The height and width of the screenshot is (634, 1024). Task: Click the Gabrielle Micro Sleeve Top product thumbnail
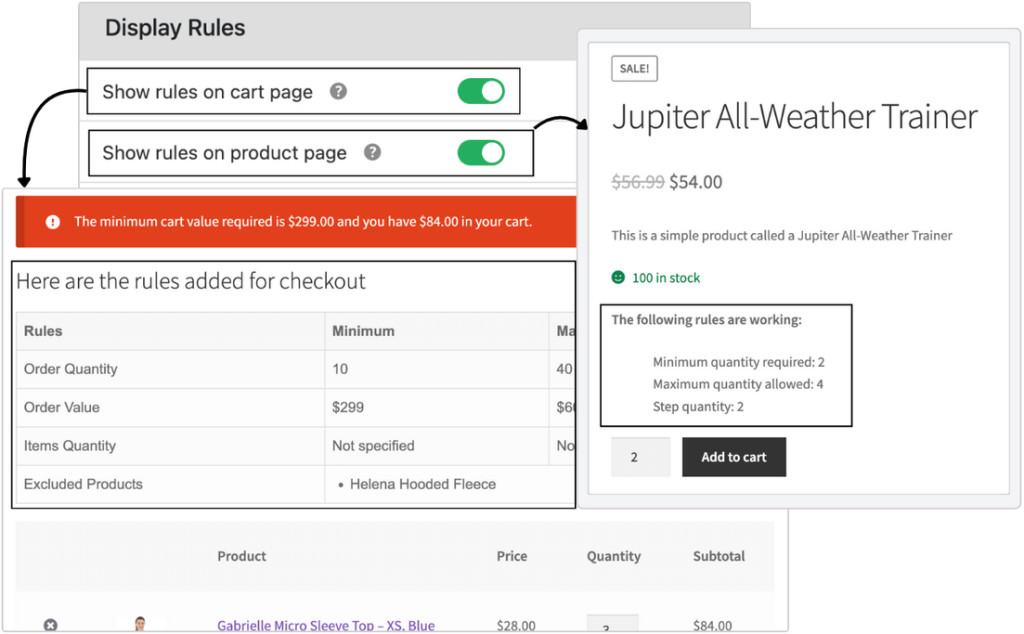(x=140, y=624)
